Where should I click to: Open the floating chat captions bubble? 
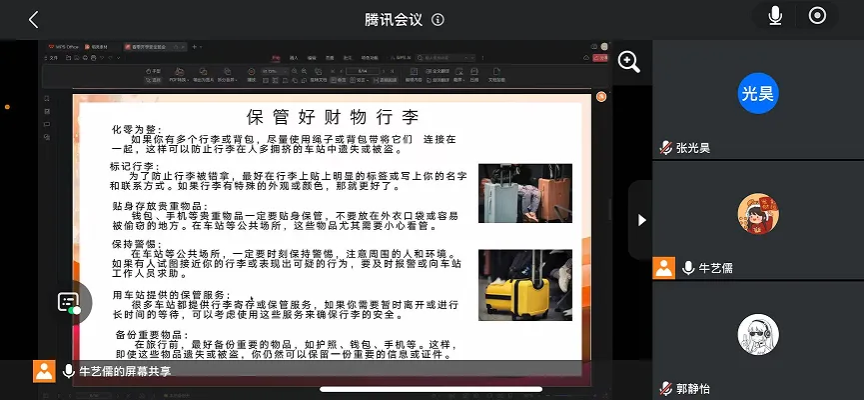pos(69,303)
